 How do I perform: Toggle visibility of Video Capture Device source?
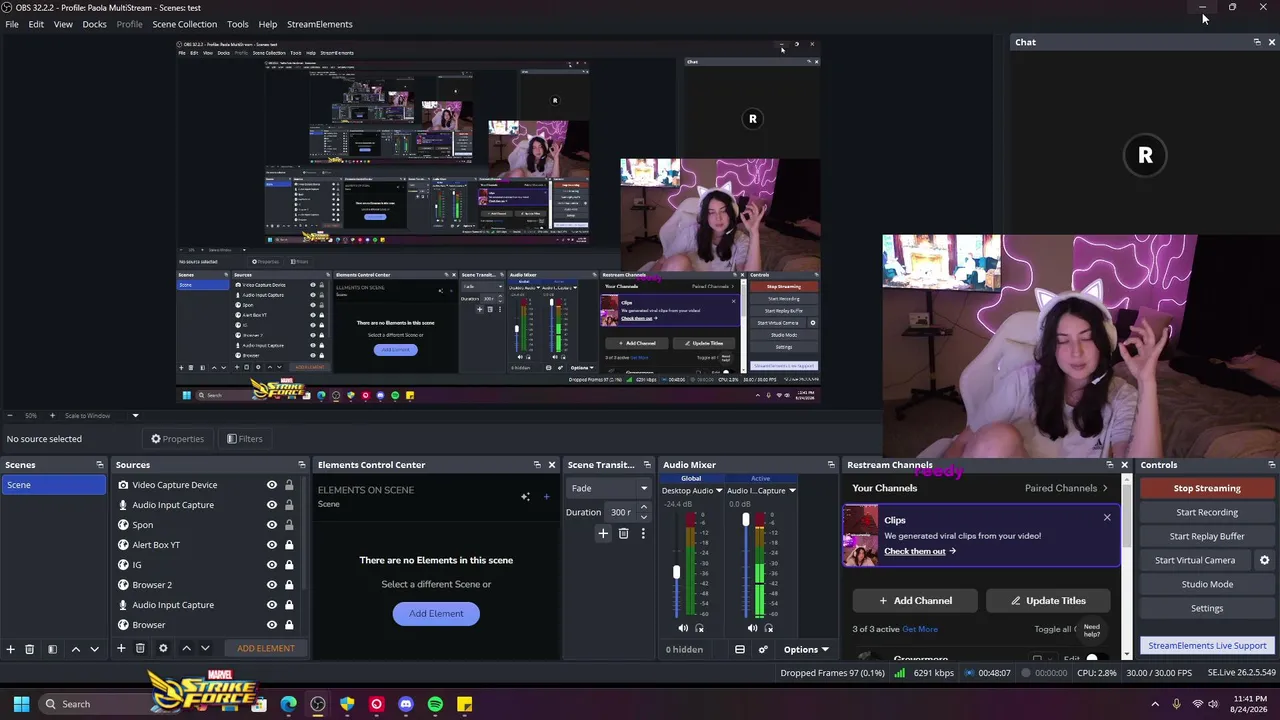click(271, 485)
